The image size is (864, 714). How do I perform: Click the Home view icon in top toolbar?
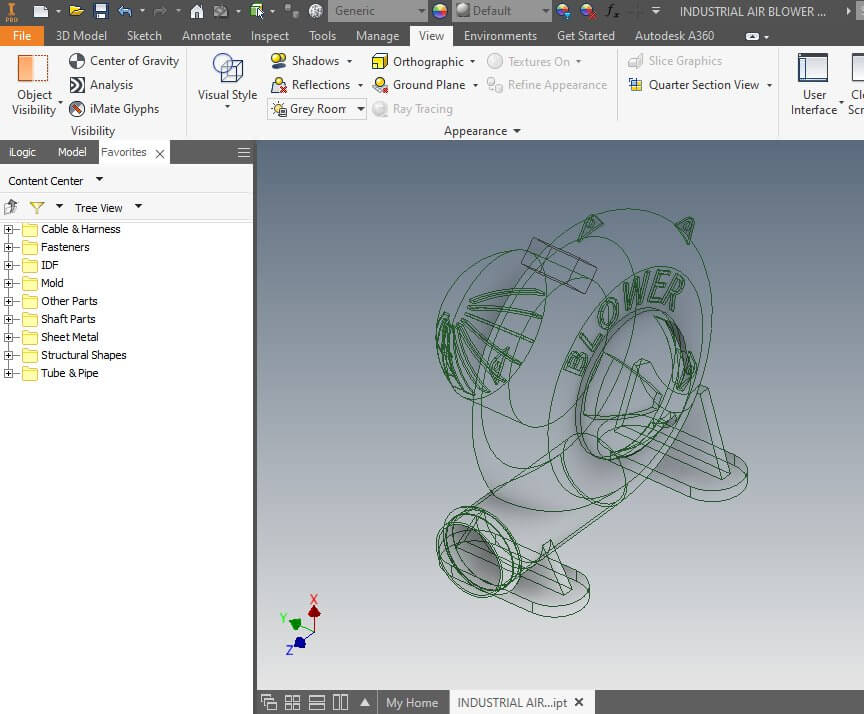(x=196, y=11)
